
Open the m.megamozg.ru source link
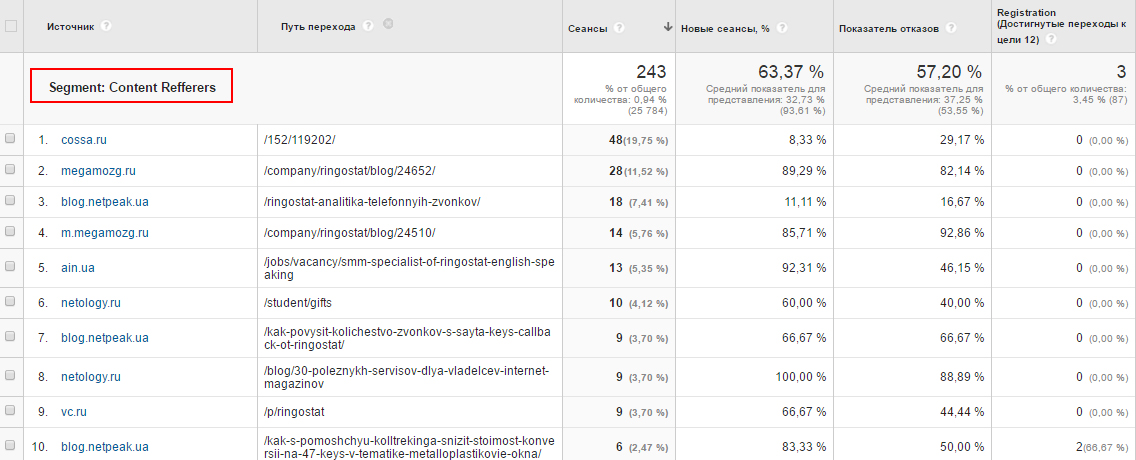[104, 233]
